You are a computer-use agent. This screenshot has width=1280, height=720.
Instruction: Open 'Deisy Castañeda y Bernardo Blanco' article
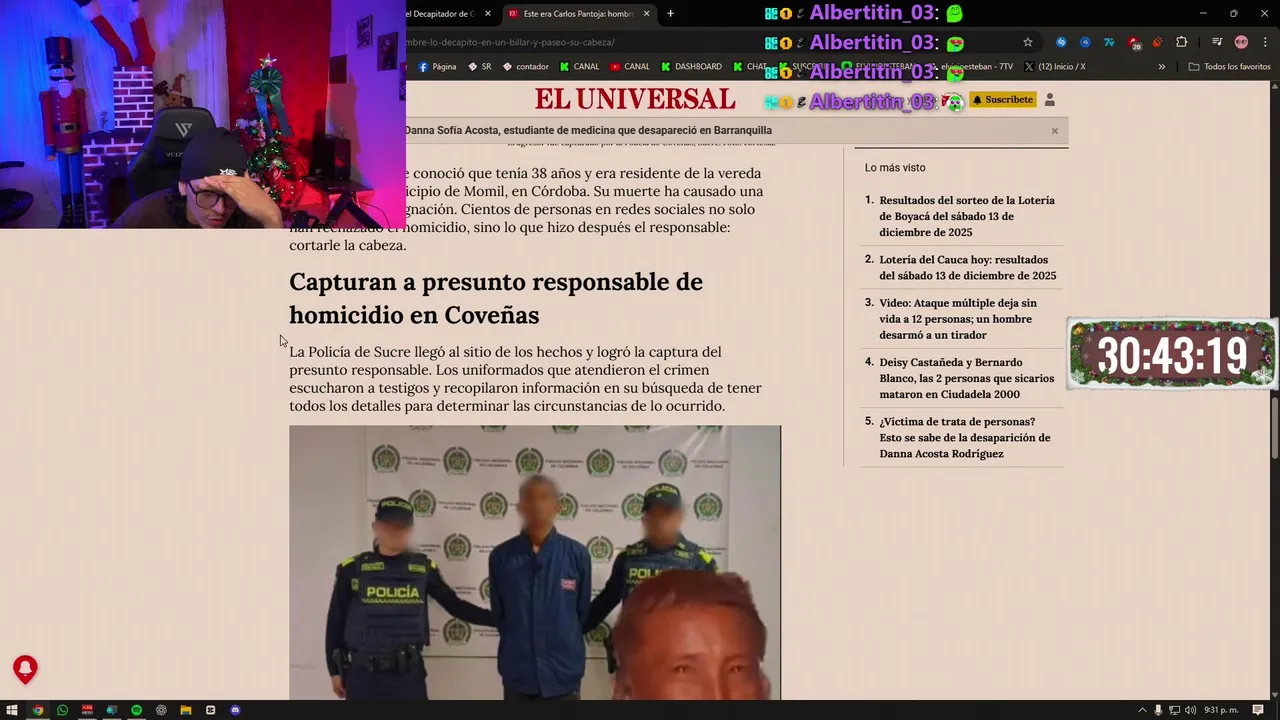coord(967,378)
